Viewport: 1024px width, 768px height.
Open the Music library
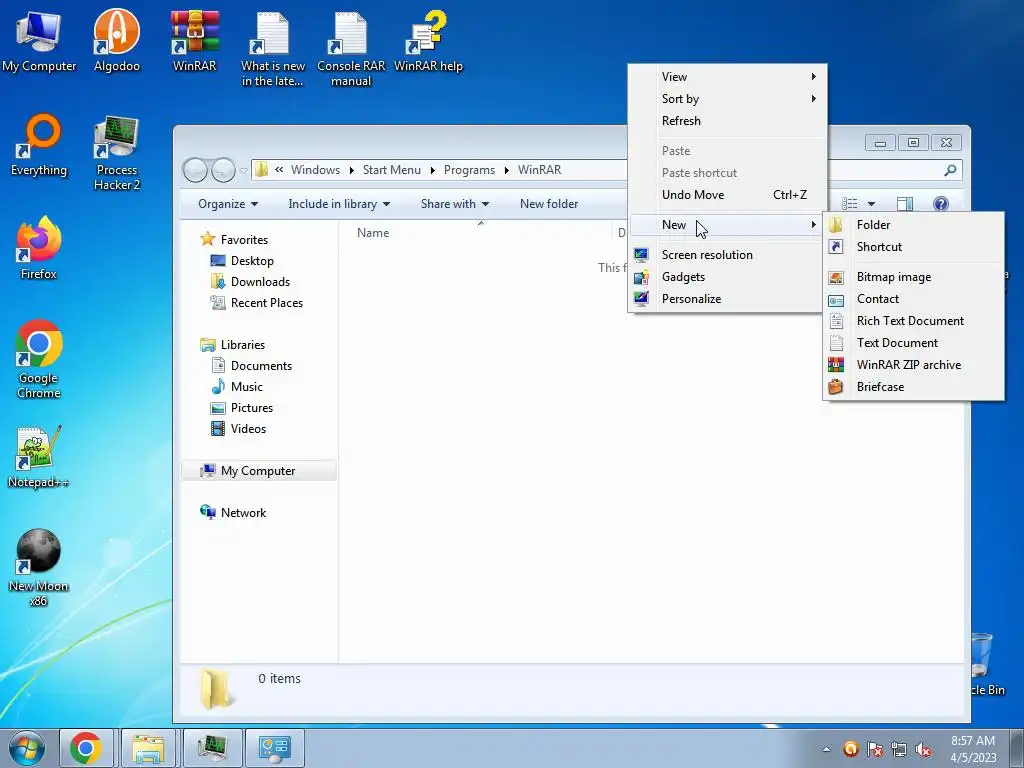click(237, 387)
